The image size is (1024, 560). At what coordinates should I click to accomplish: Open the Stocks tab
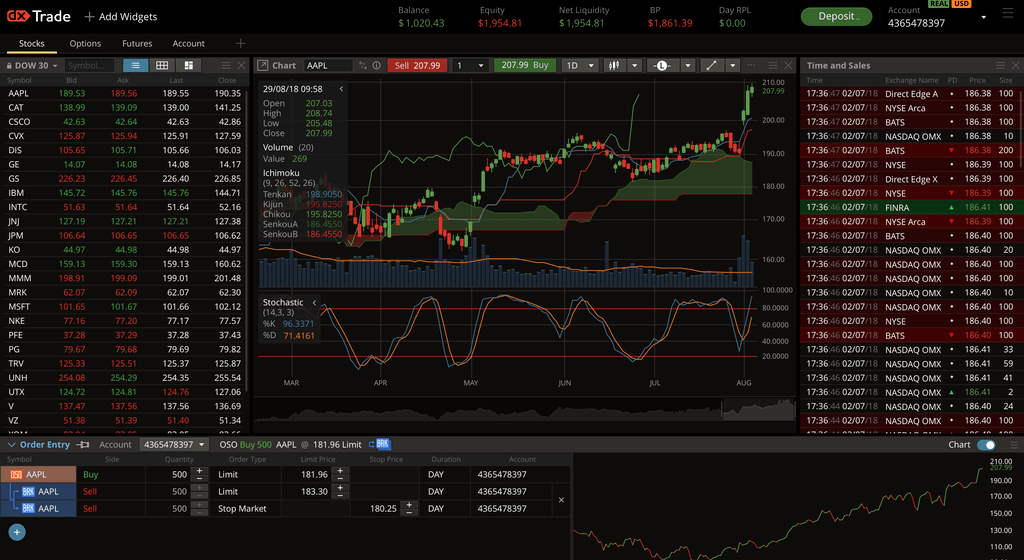pyautogui.click(x=31, y=43)
